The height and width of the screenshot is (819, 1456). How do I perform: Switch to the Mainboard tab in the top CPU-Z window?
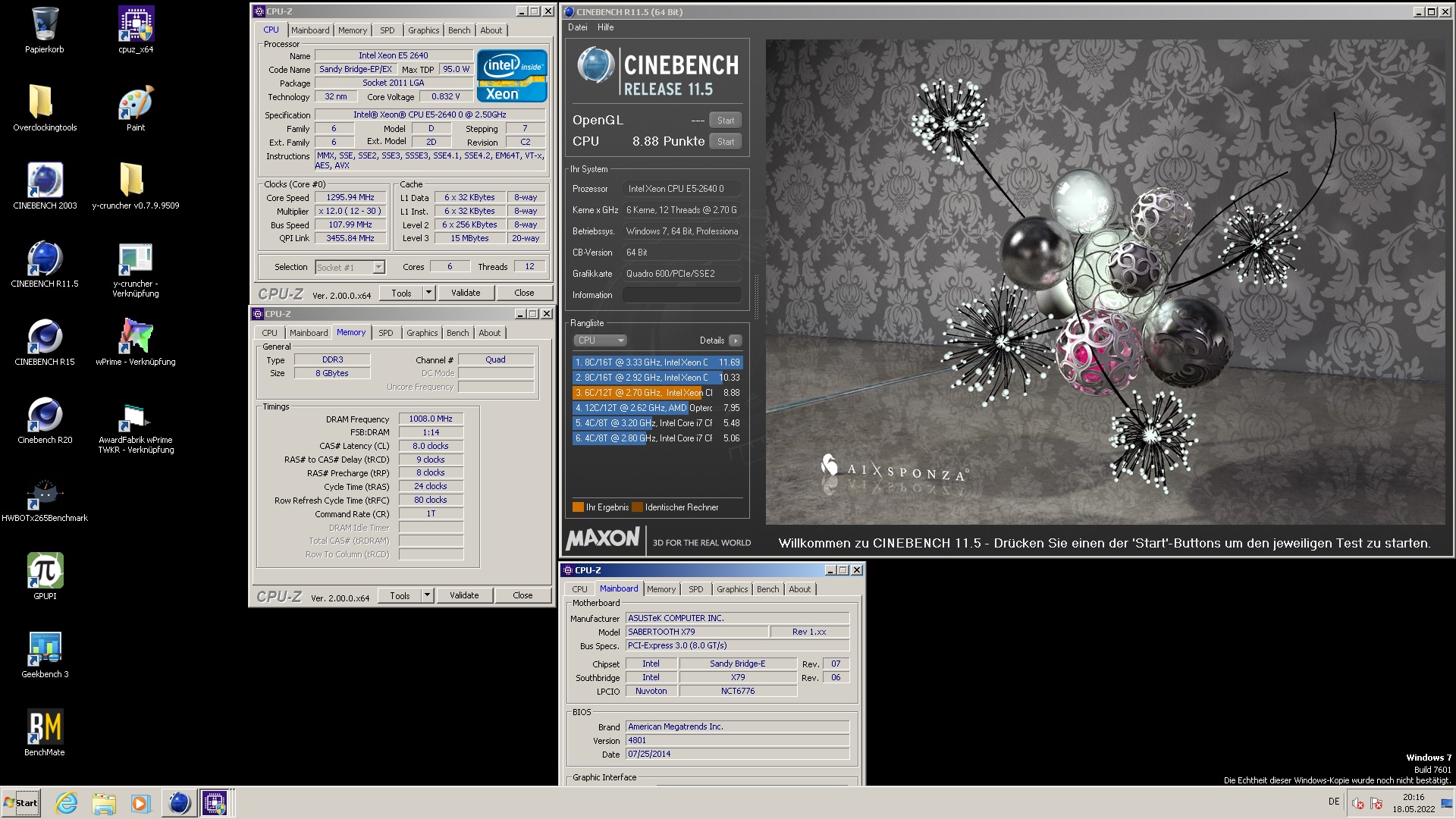point(310,30)
